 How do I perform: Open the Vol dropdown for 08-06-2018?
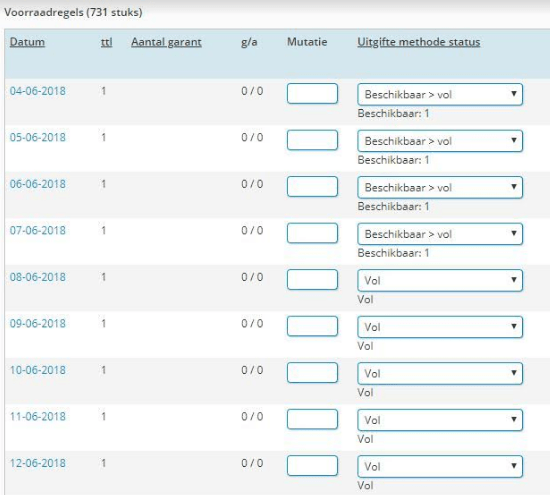440,280
